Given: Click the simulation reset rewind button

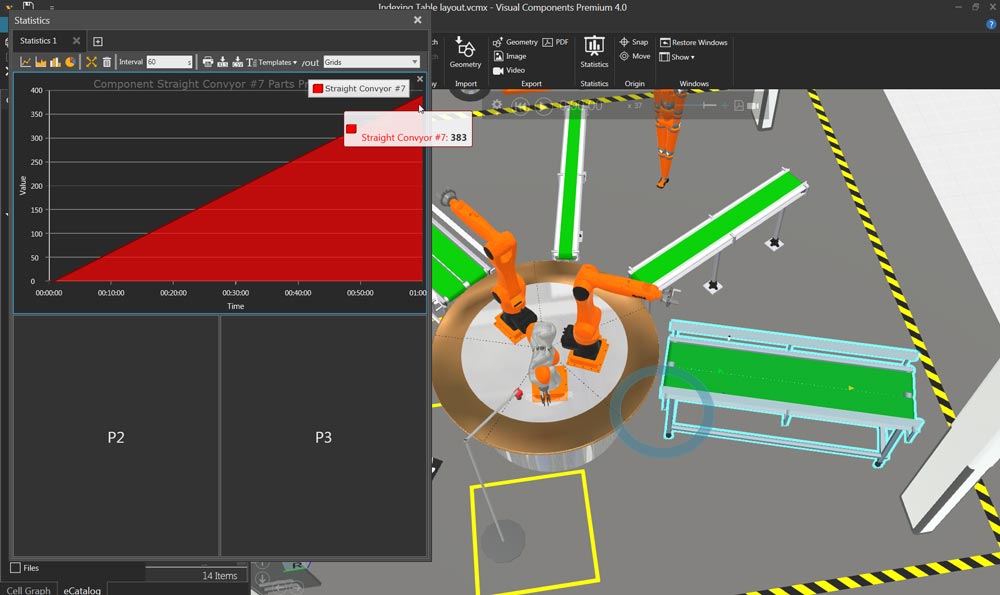Looking at the screenshot, I should pos(520,105).
